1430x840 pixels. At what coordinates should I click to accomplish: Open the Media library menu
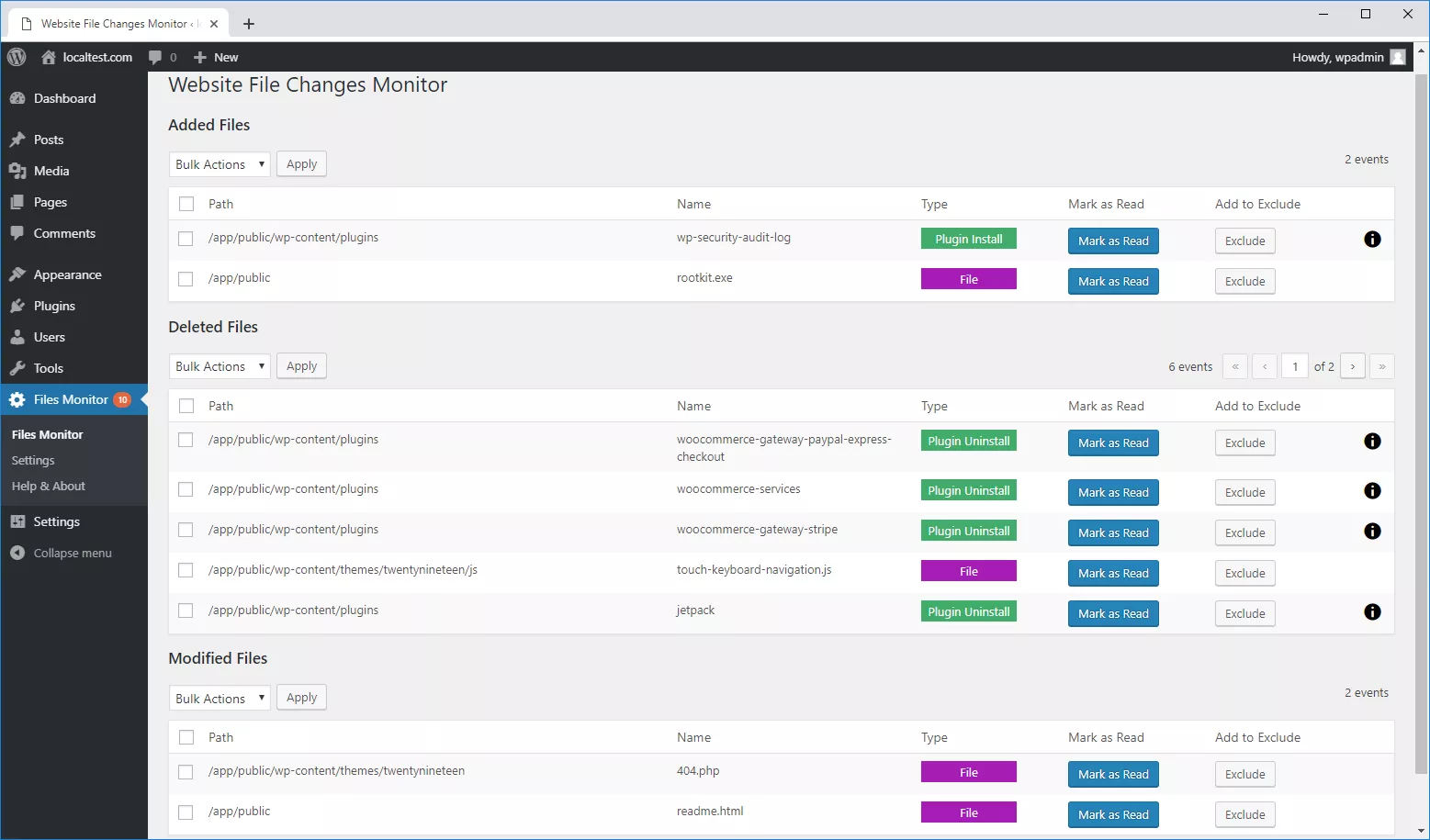tap(51, 171)
